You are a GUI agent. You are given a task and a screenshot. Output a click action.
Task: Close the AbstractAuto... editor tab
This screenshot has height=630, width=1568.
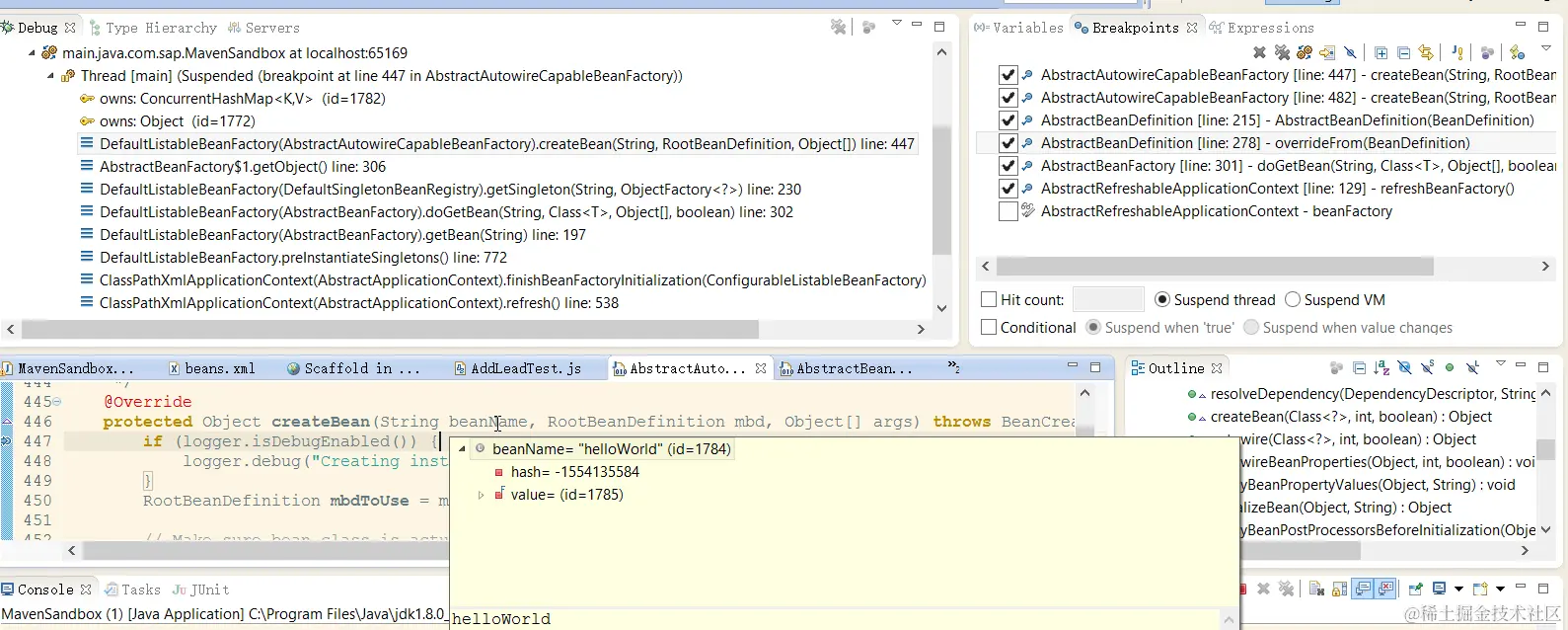[761, 368]
